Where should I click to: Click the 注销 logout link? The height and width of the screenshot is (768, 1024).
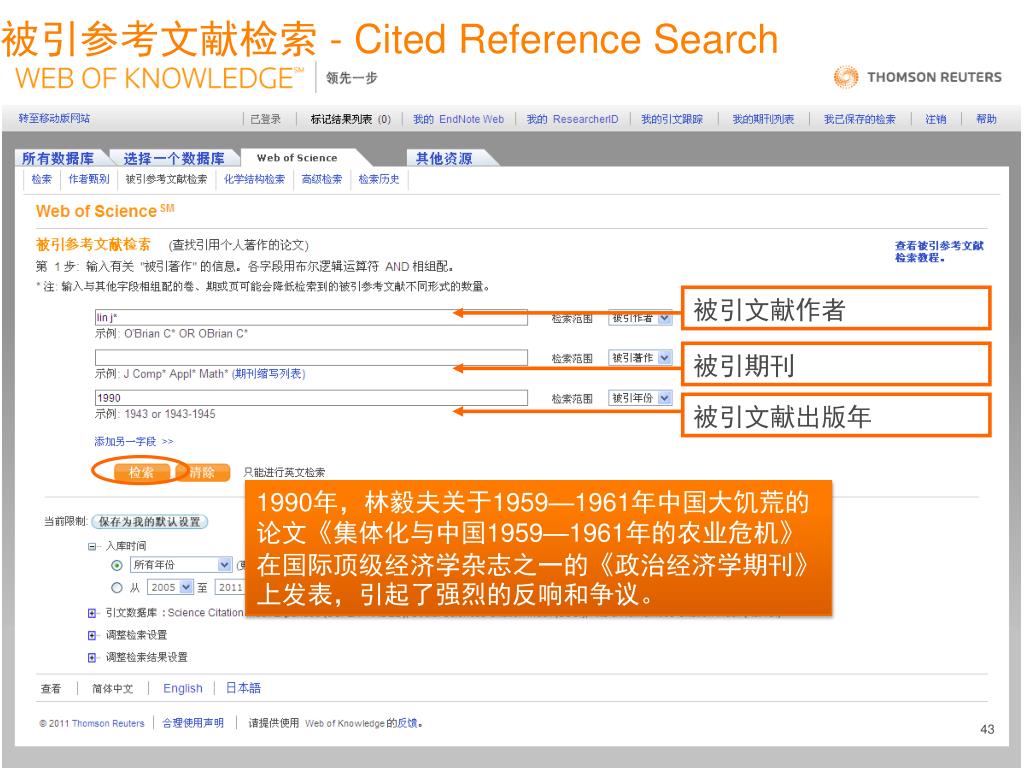pos(936,119)
